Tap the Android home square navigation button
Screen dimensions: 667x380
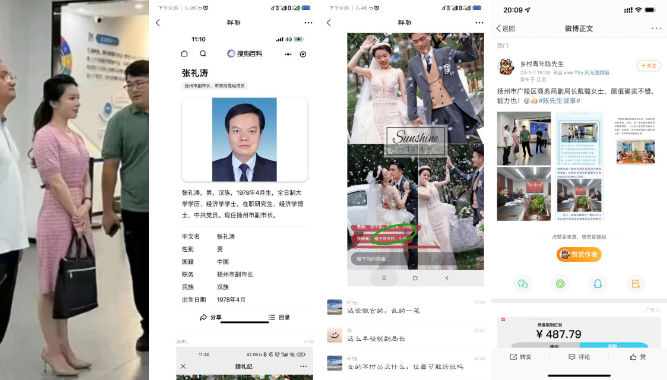tap(415, 278)
